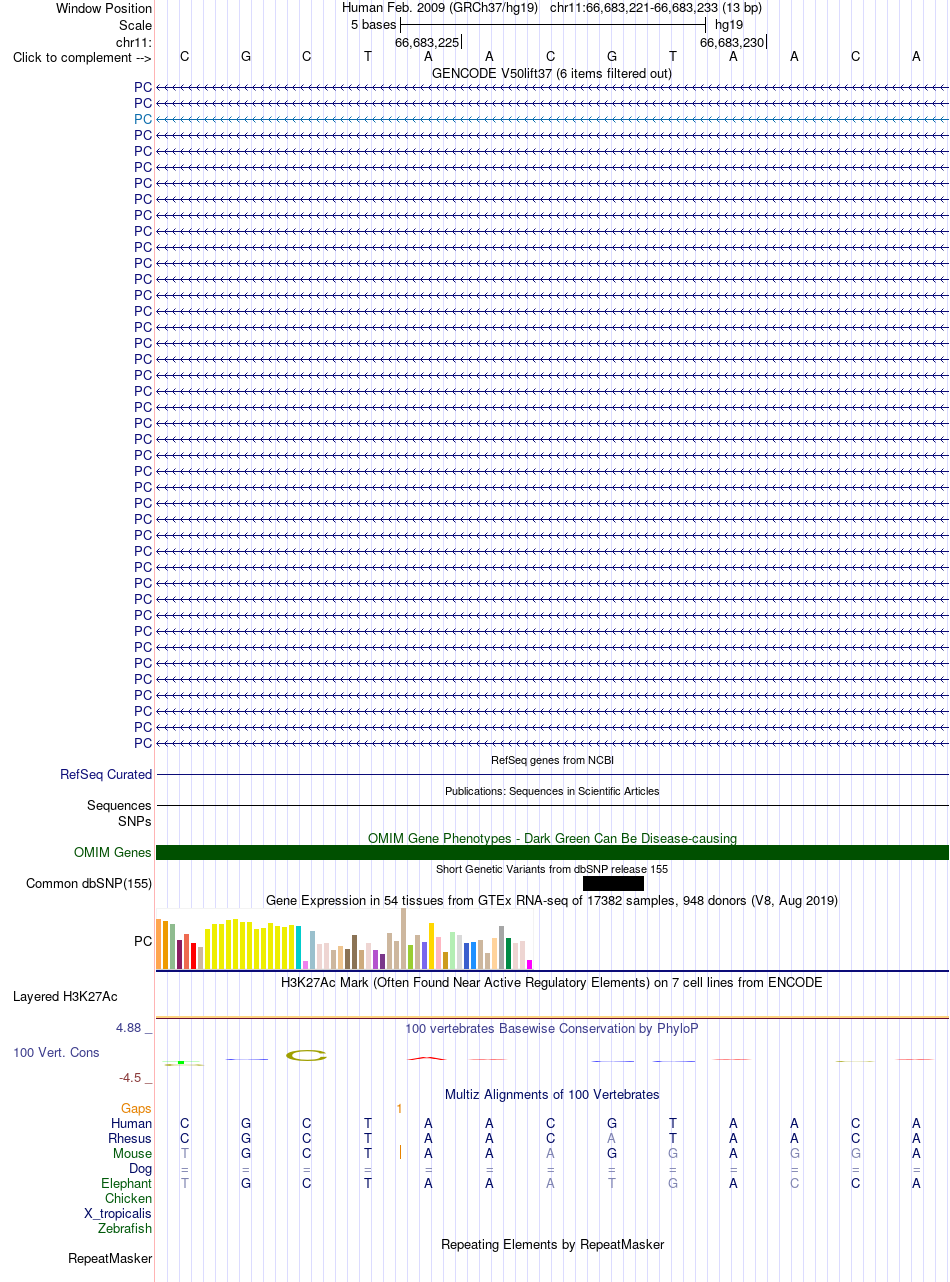Click position marker 66,683,230 on ruler

732,42
